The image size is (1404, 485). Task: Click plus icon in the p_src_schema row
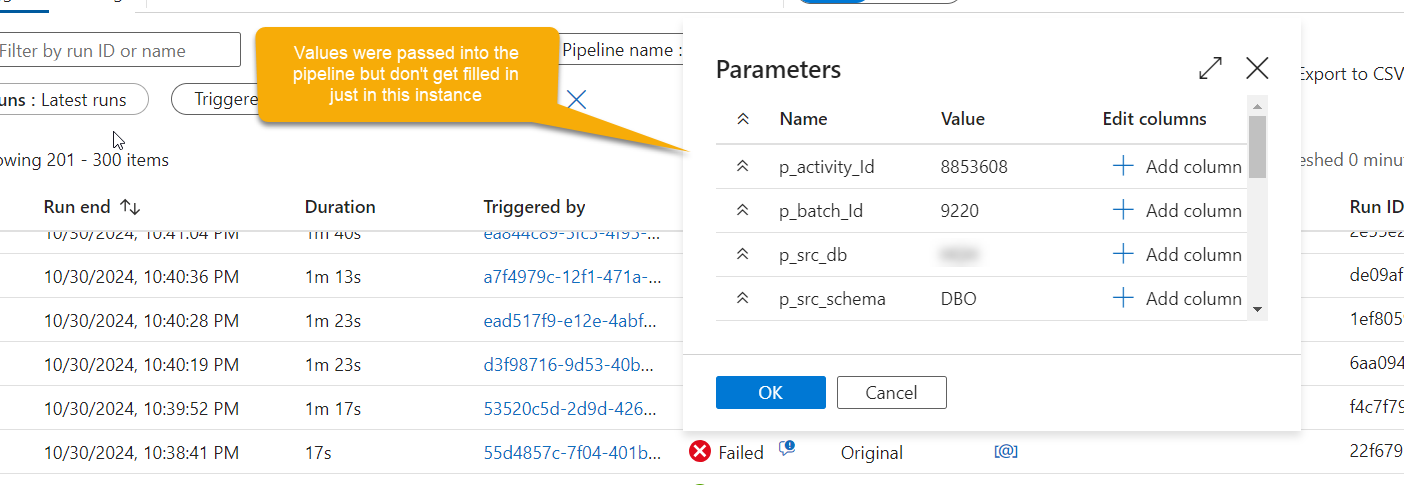[x=1123, y=299]
